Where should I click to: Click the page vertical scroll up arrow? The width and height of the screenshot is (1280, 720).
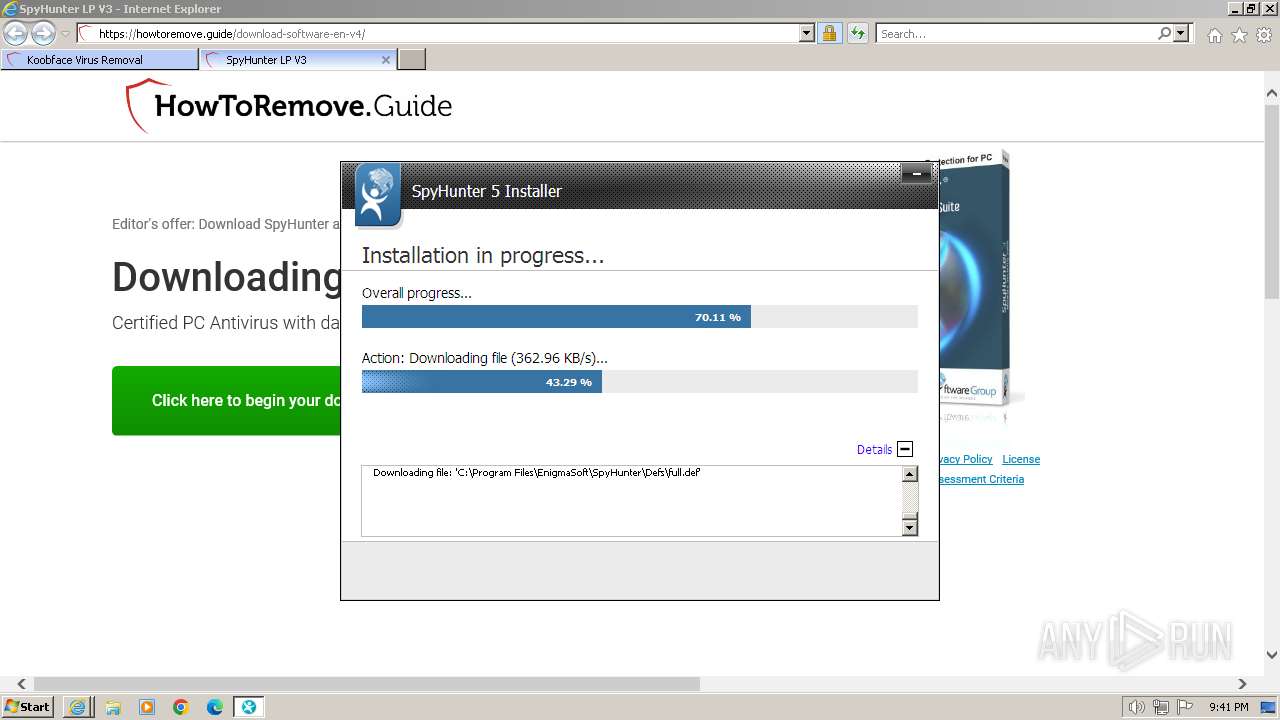(1272, 94)
